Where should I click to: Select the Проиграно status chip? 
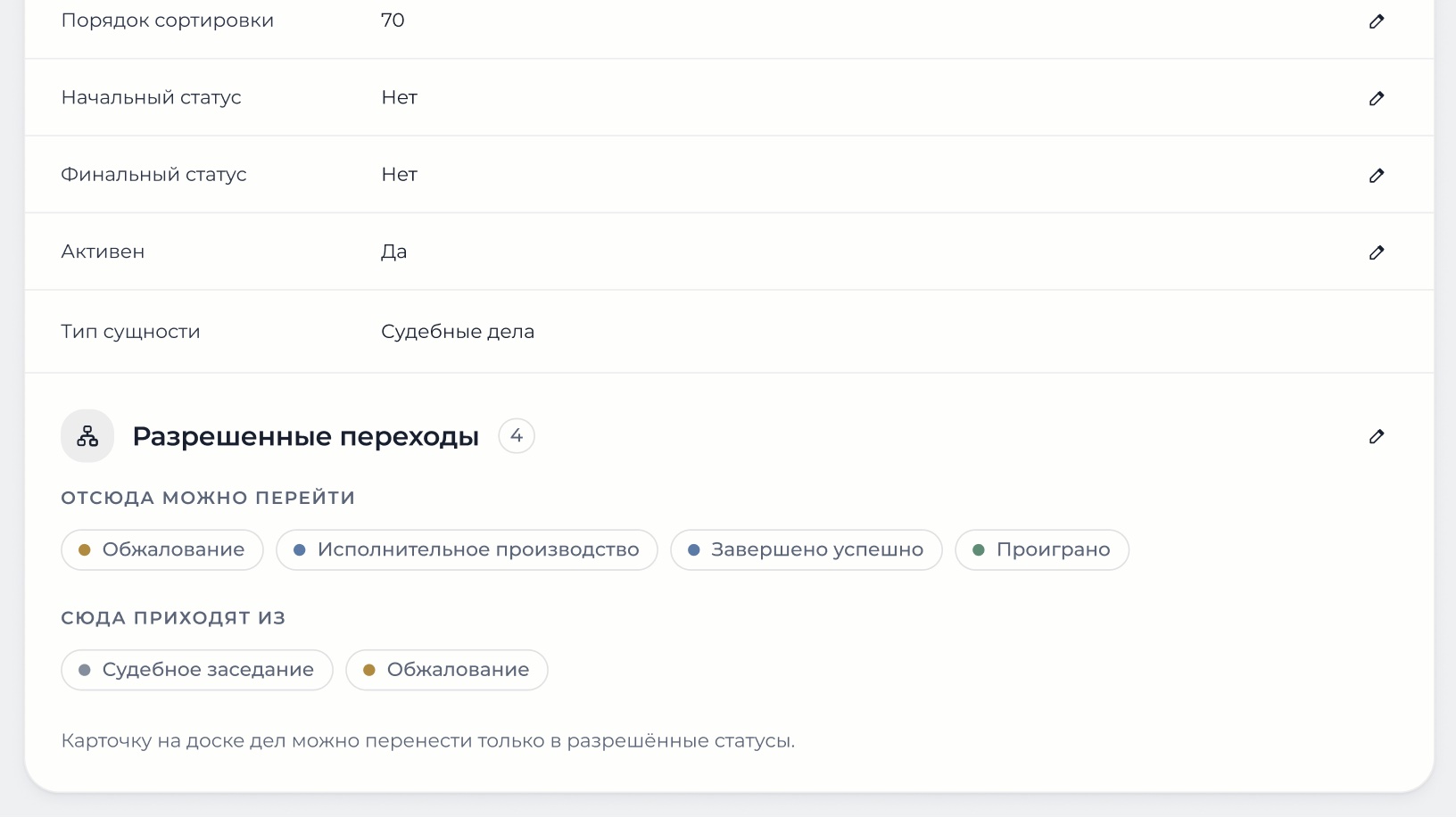[x=1042, y=549]
